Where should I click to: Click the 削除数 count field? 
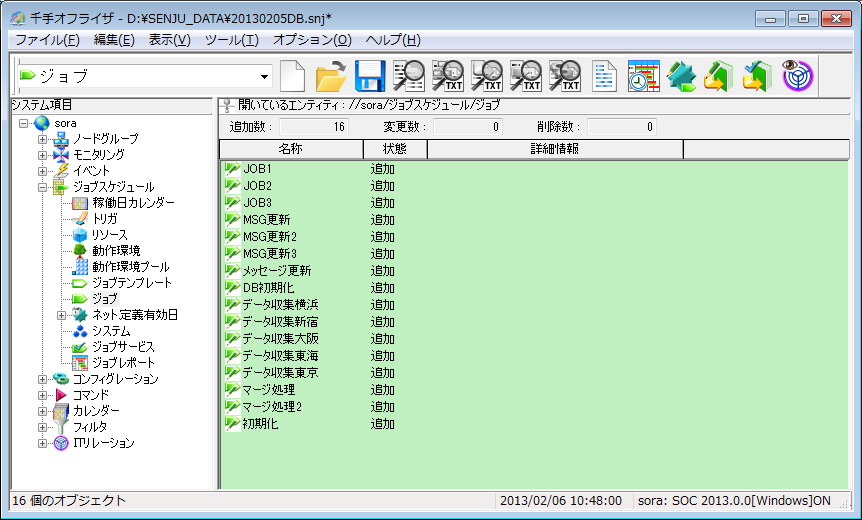(622, 127)
